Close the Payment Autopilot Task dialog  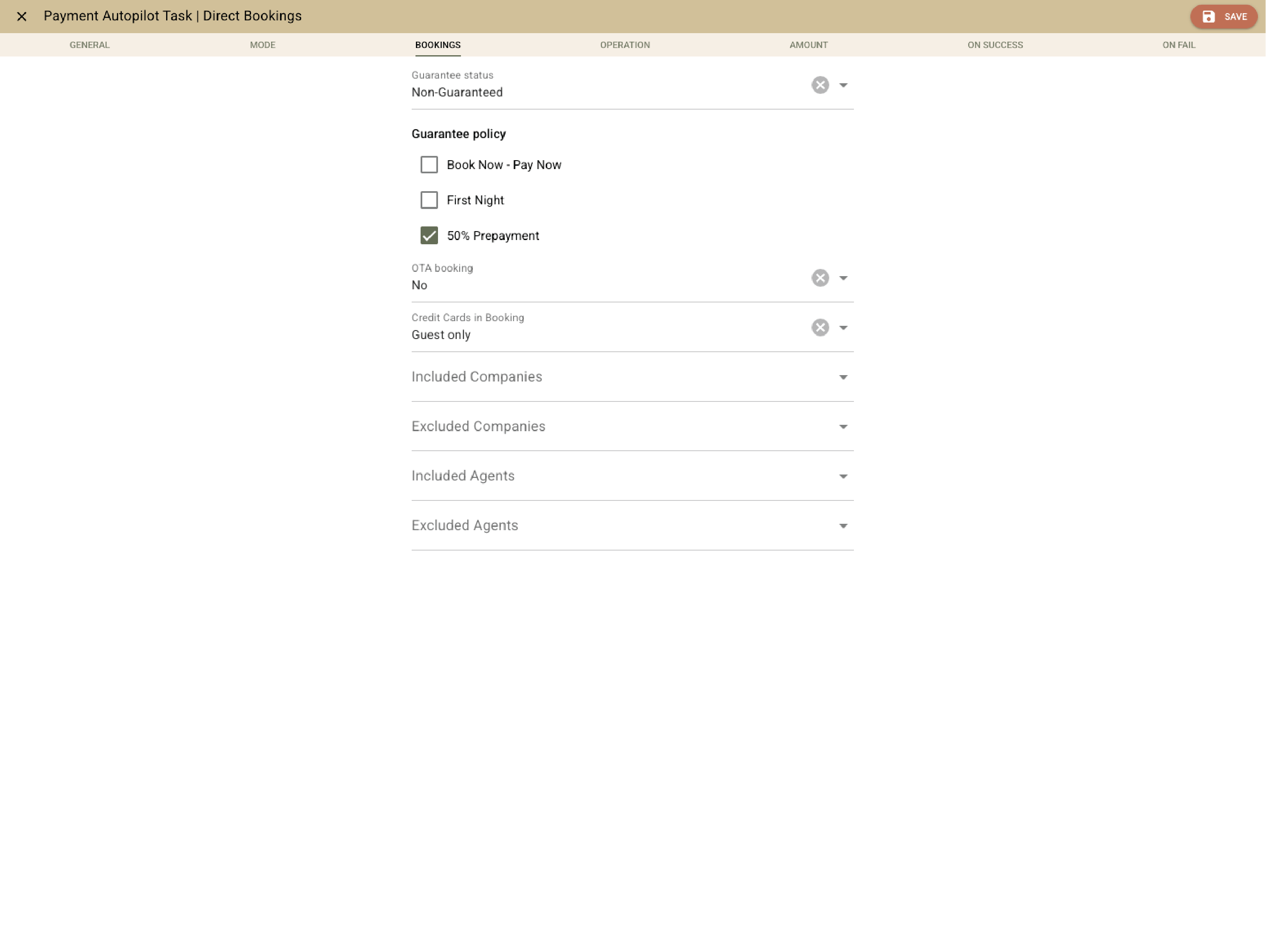[23, 17]
